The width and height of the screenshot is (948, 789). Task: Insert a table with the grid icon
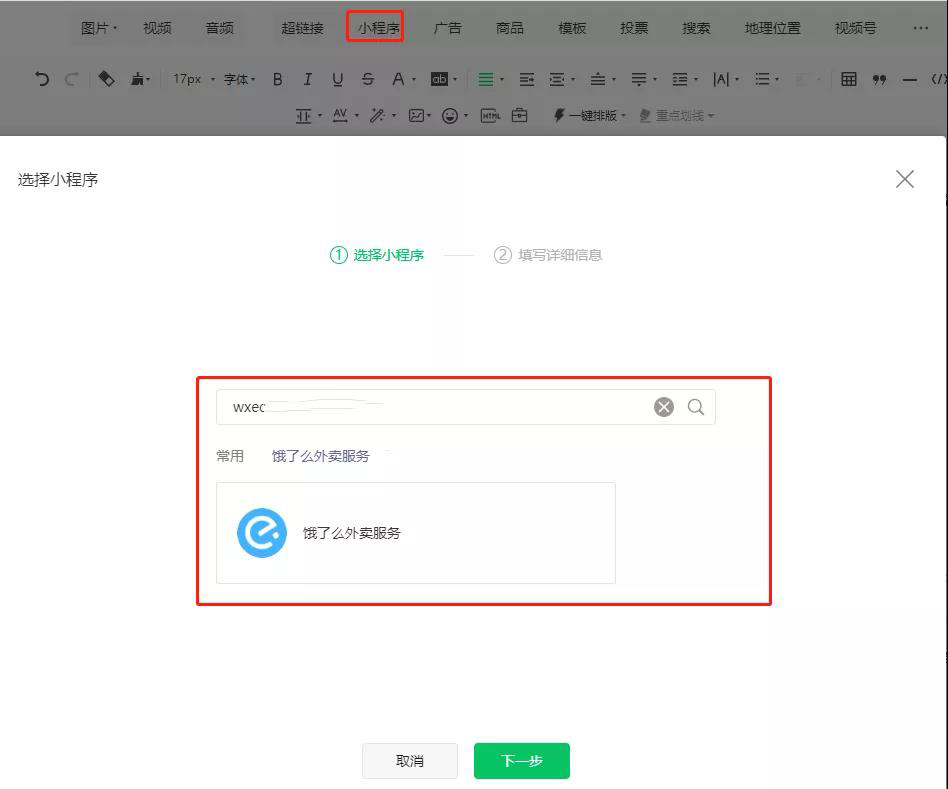[849, 79]
